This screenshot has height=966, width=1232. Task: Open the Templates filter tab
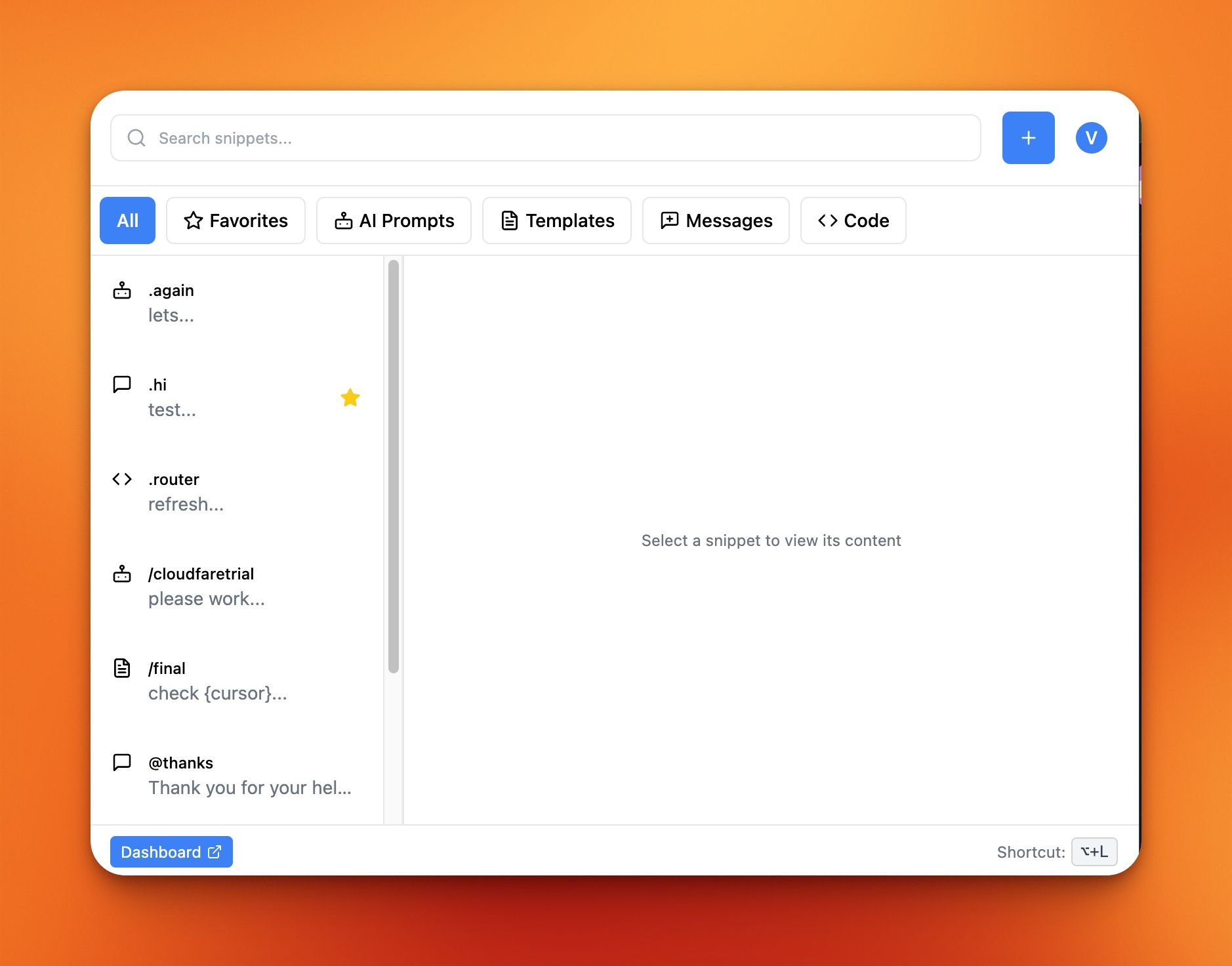click(556, 220)
